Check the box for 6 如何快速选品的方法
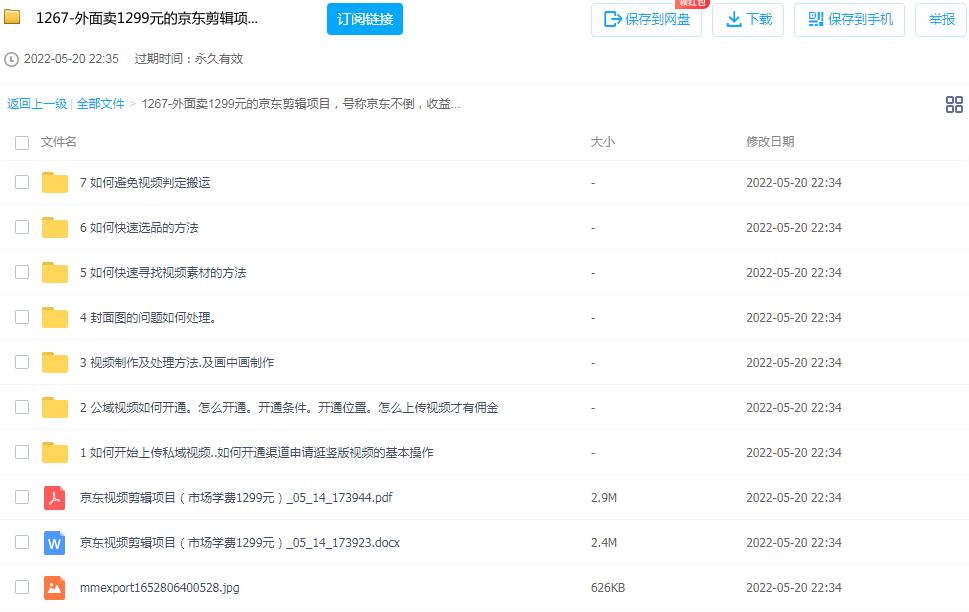 [x=22, y=227]
